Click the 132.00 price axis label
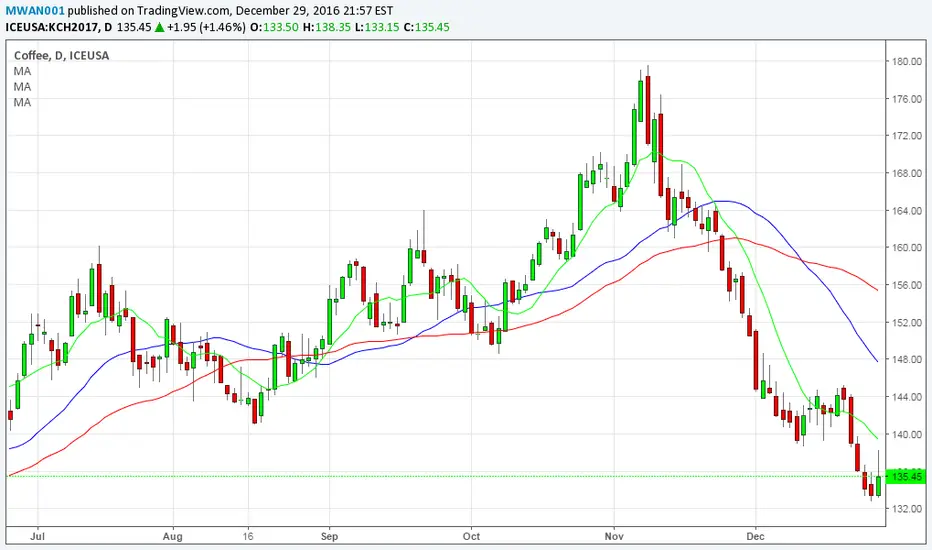932x550 pixels. 907,508
